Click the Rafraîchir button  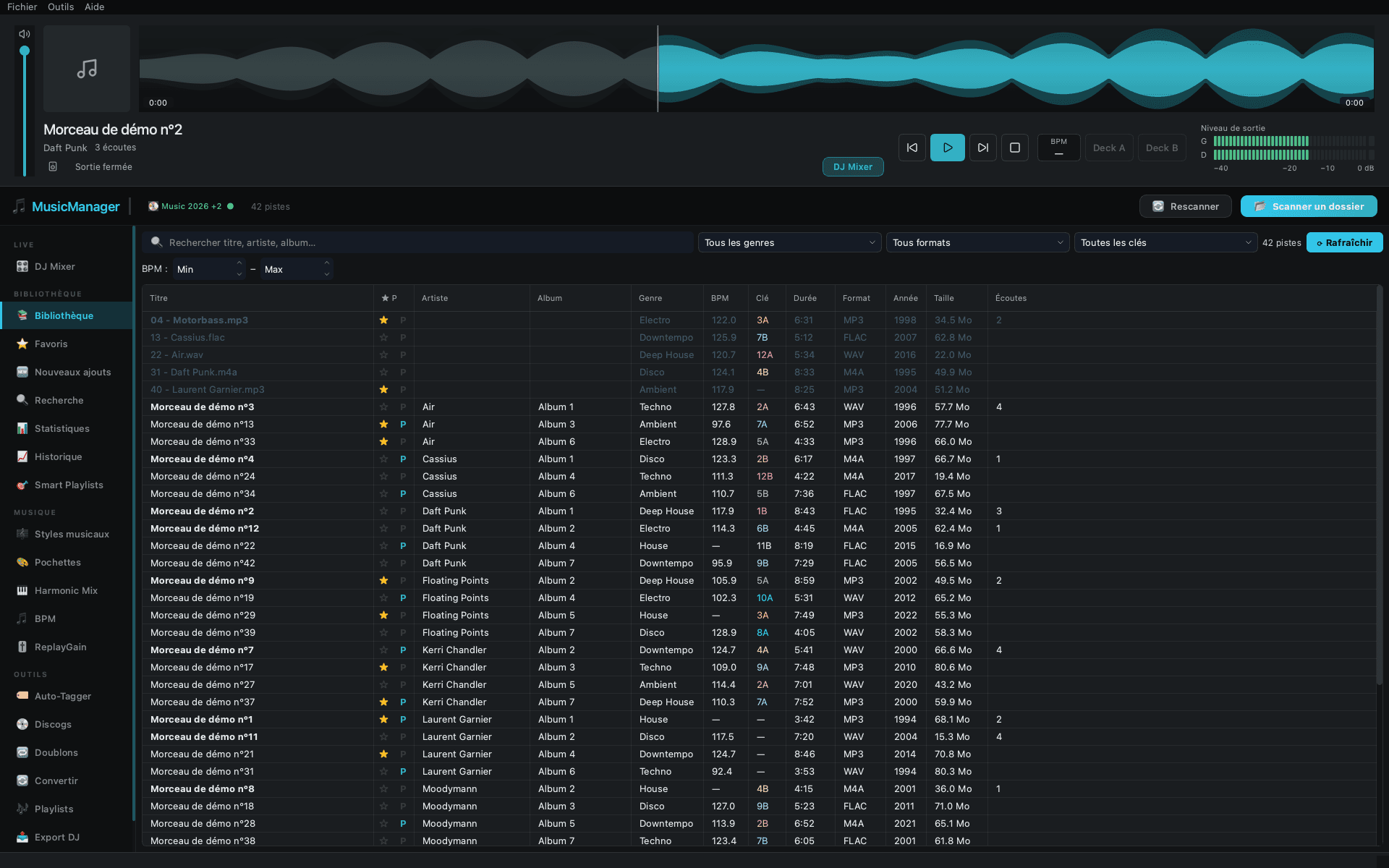1344,242
